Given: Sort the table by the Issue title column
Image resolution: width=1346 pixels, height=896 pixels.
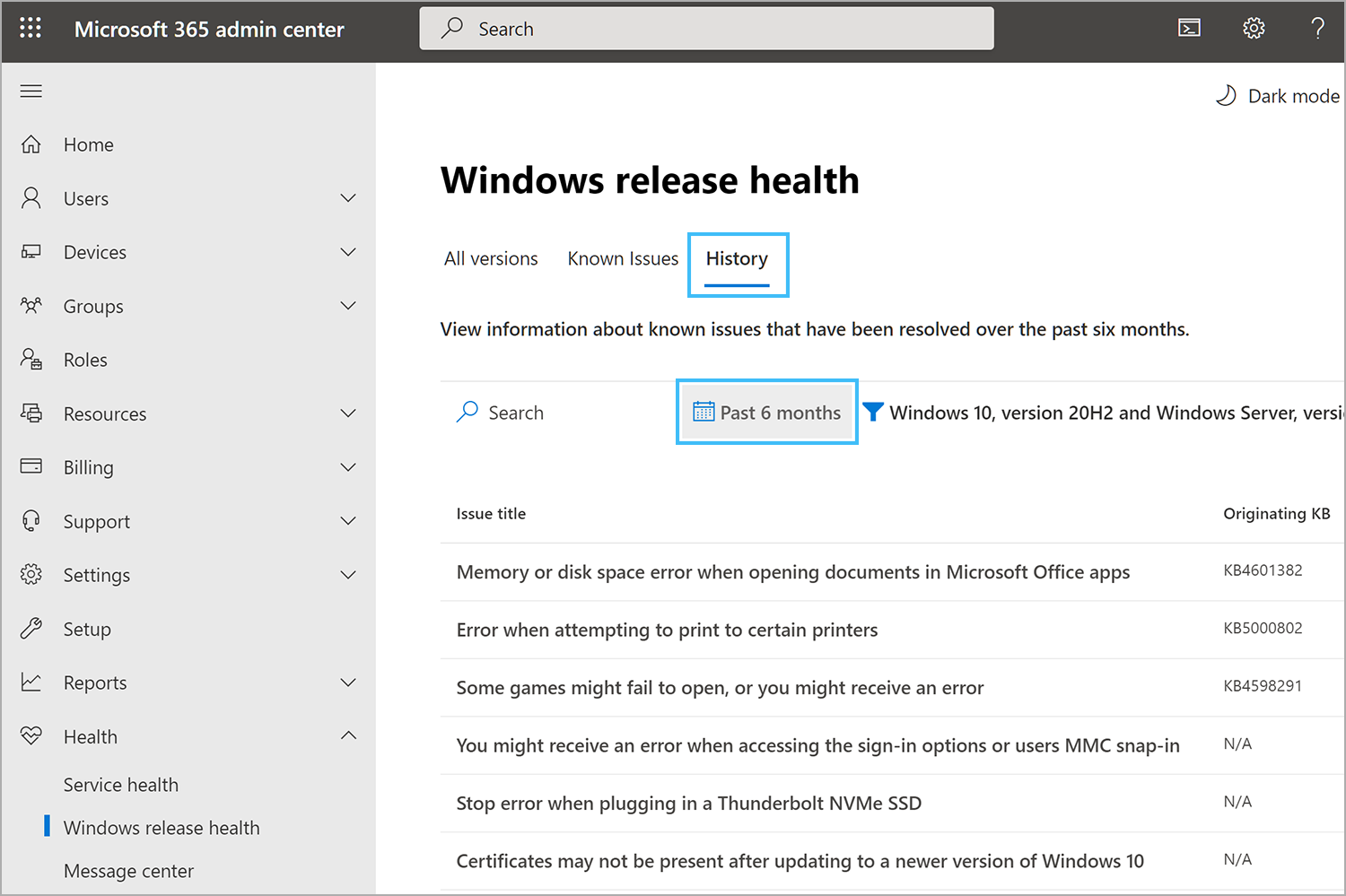Looking at the screenshot, I should [x=491, y=513].
